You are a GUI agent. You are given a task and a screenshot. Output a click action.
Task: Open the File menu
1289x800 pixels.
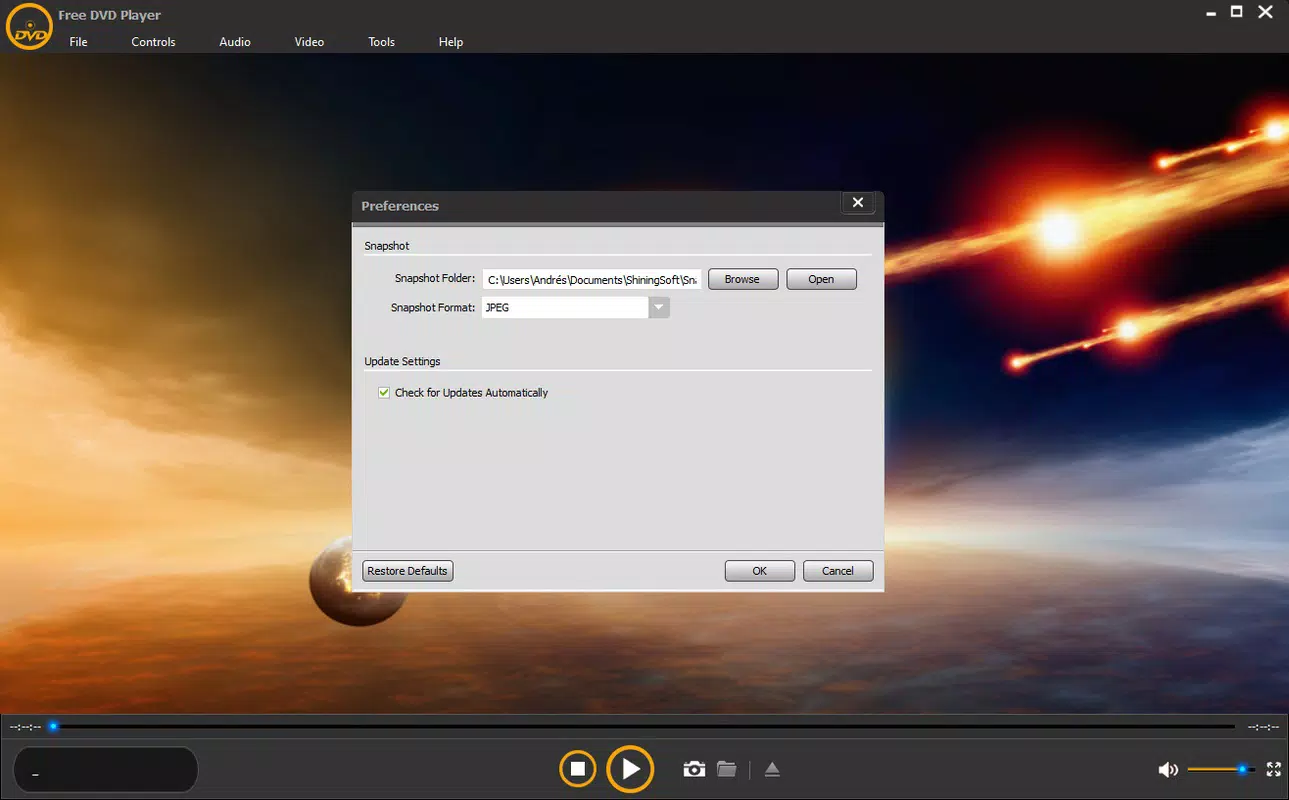(x=79, y=42)
